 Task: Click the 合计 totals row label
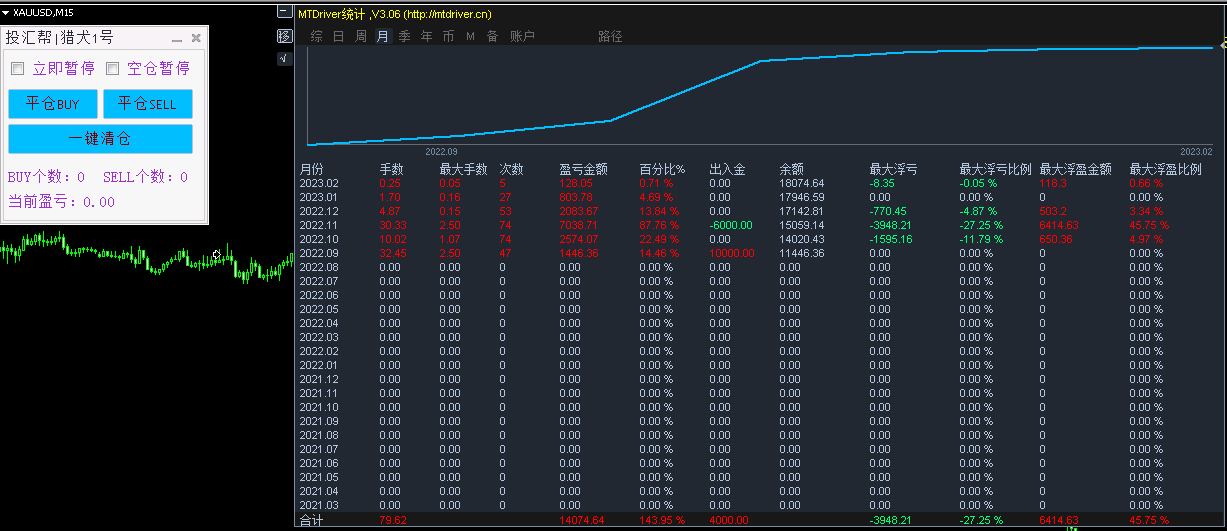pos(312,520)
